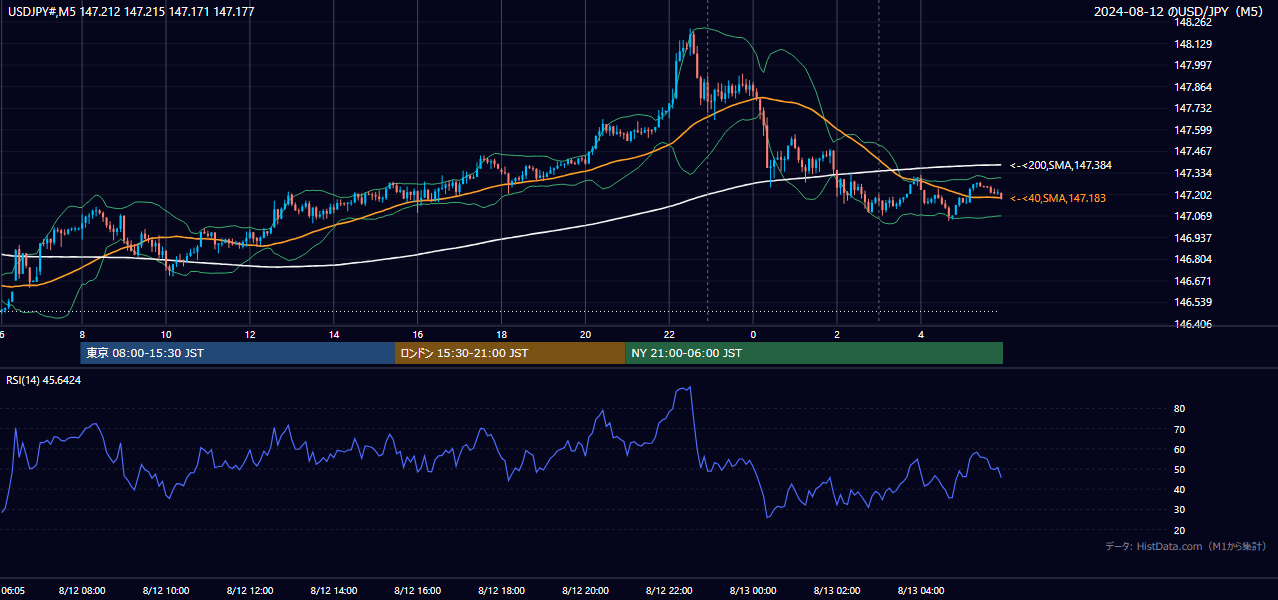The width and height of the screenshot is (1278, 600).
Task: Click the 8/12 22:00 date label
Action: pyautogui.click(x=670, y=590)
